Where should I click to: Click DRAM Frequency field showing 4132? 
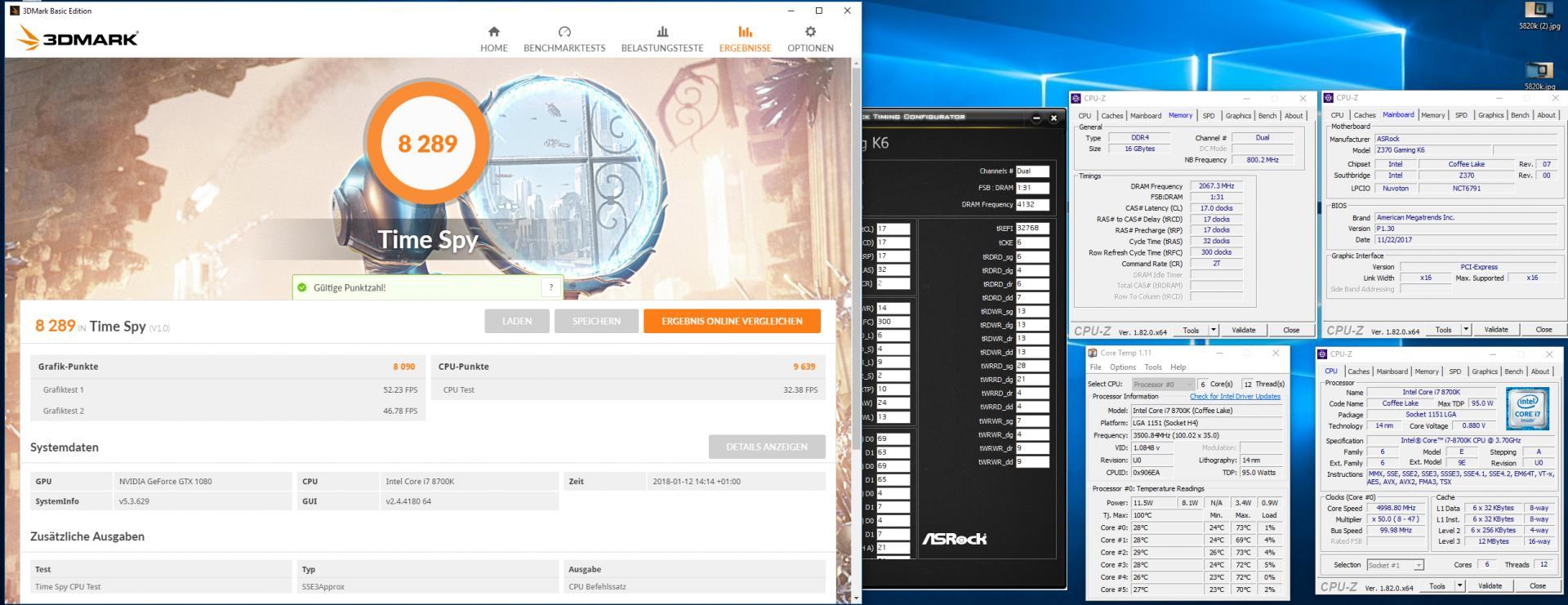(x=1032, y=205)
